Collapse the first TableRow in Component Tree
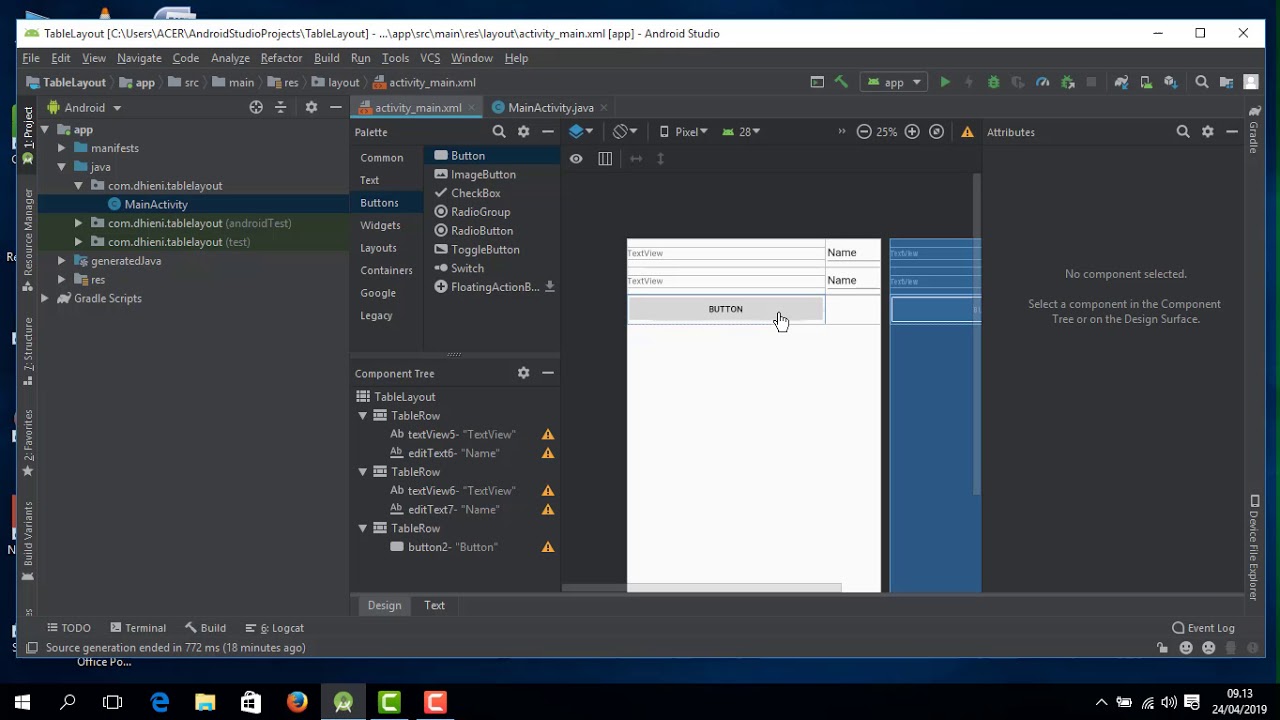Image resolution: width=1280 pixels, height=720 pixels. click(x=363, y=416)
